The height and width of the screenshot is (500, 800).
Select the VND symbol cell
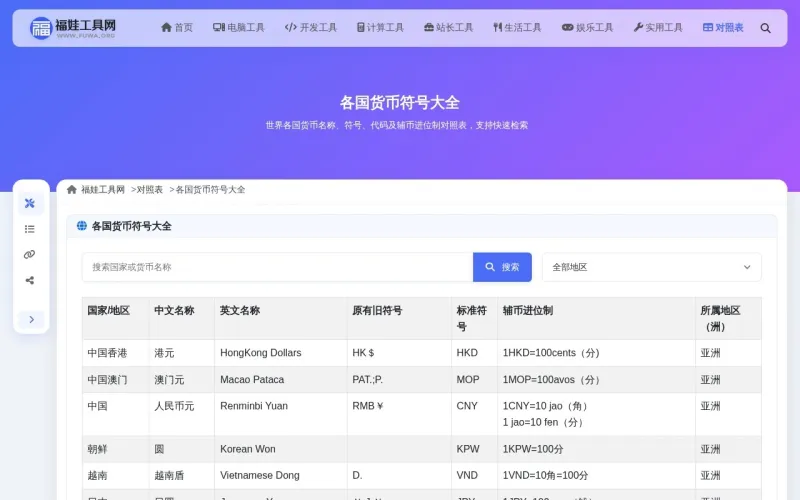474,476
